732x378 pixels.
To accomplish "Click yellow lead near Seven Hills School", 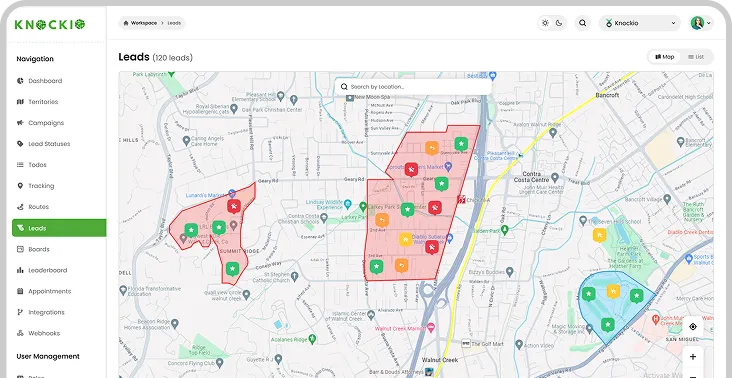I will [599, 235].
